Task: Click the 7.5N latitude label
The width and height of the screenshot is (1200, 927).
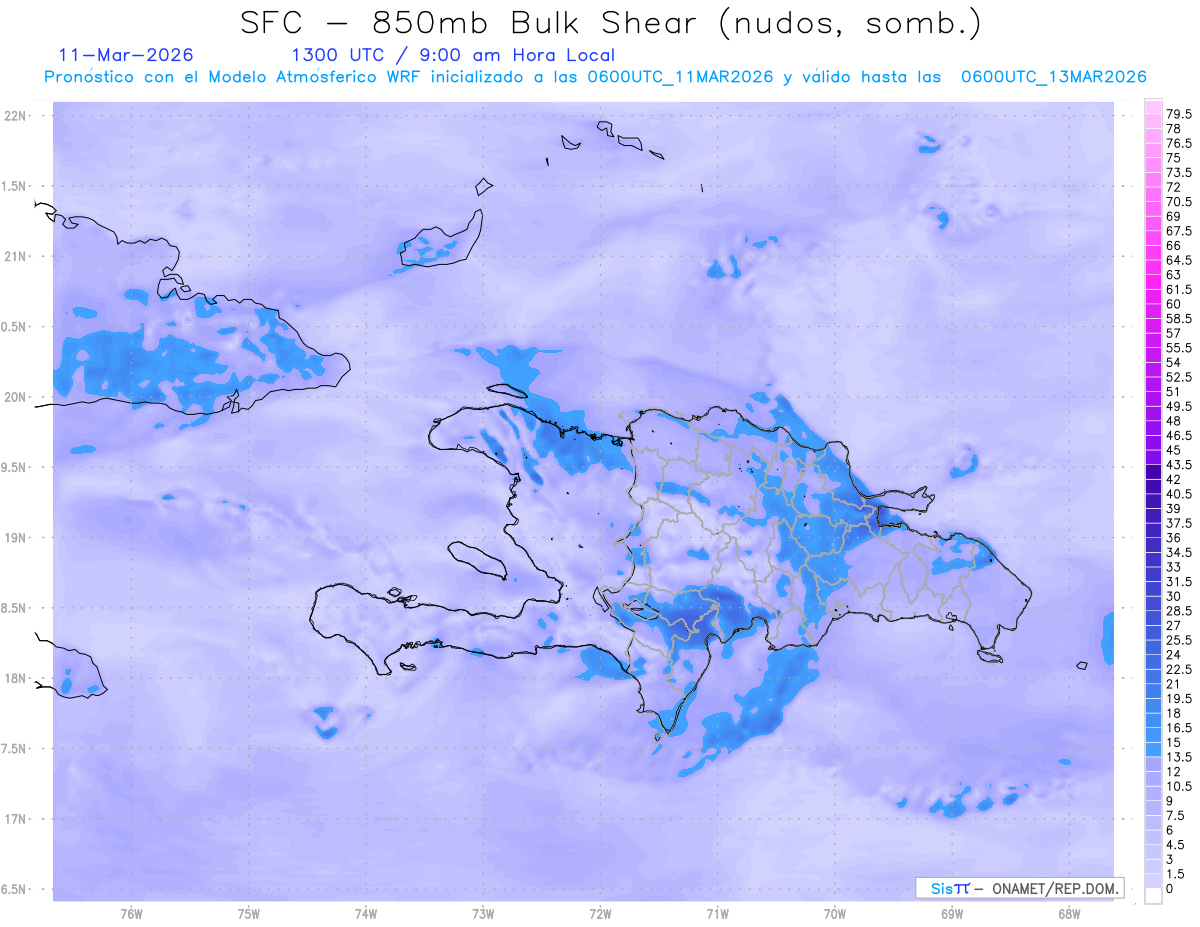Action: pos(15,748)
